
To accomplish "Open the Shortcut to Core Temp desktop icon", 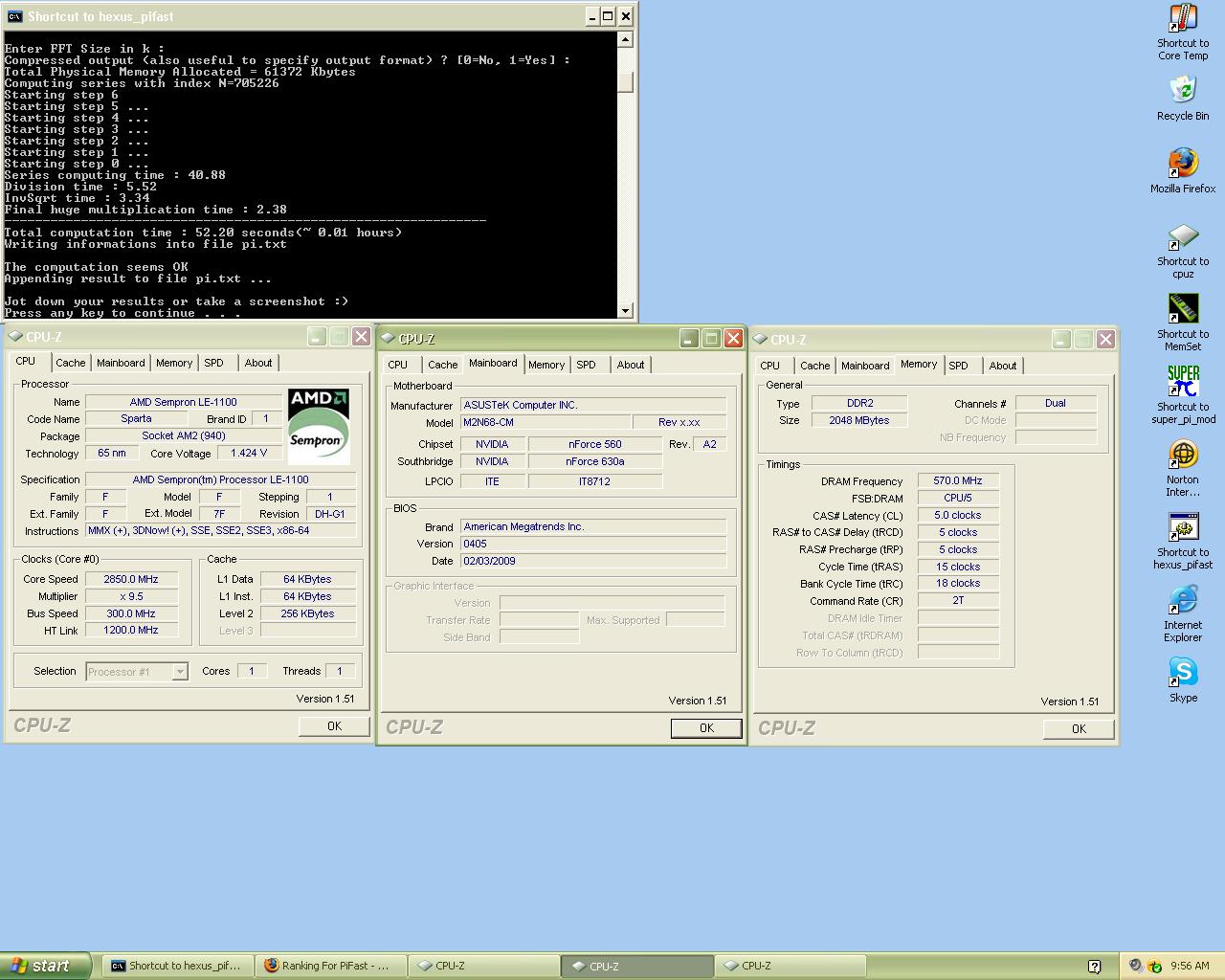I will pos(1183,33).
